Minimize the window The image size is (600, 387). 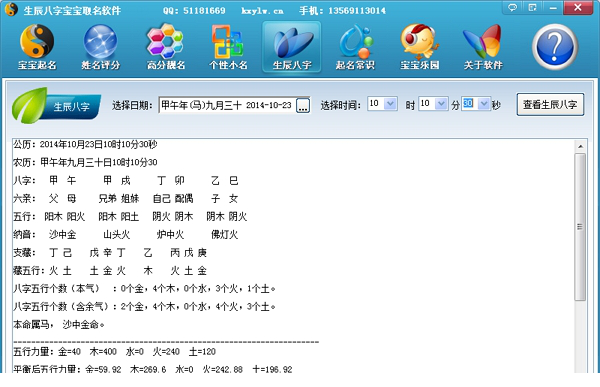553,7
